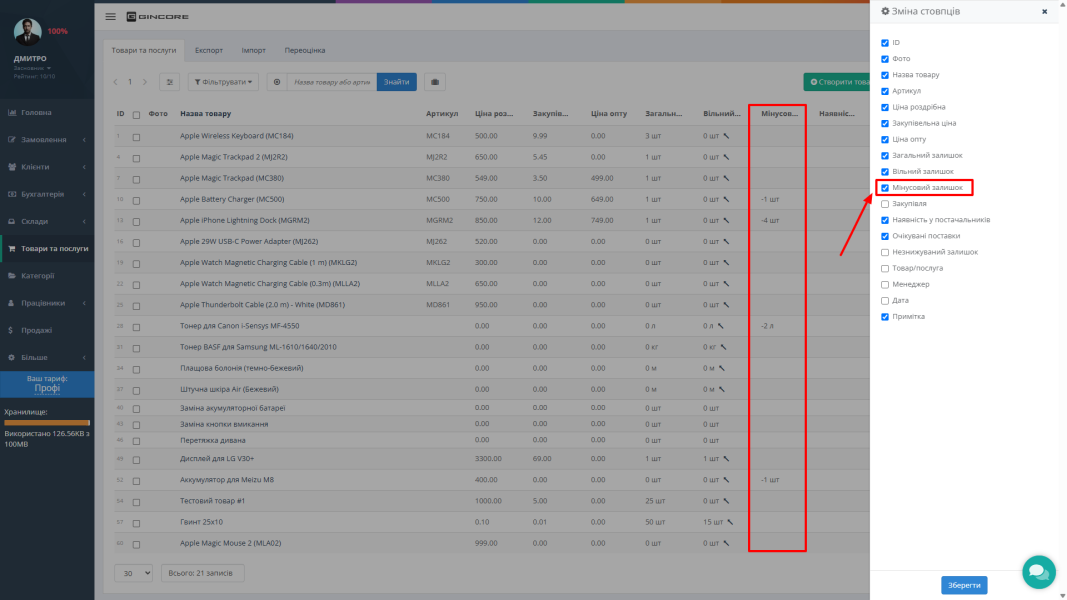This screenshot has height=600, width=1067.
Task: Enable the Закупівля column checkbox
Action: point(885,204)
